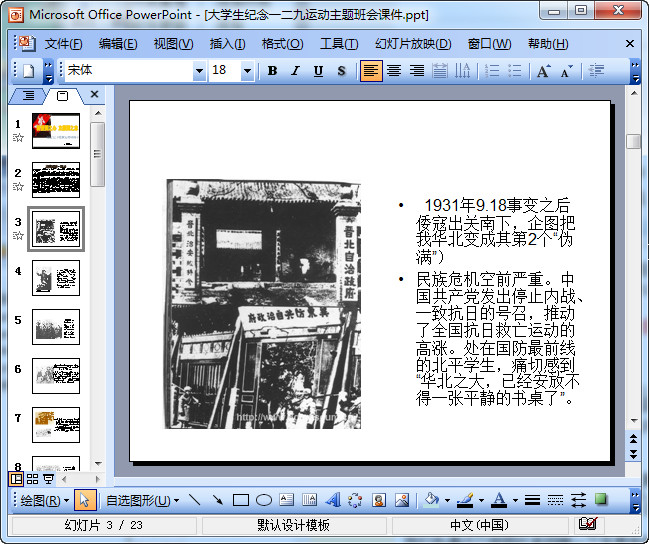Align text left
The image size is (649, 544).
click(x=371, y=71)
